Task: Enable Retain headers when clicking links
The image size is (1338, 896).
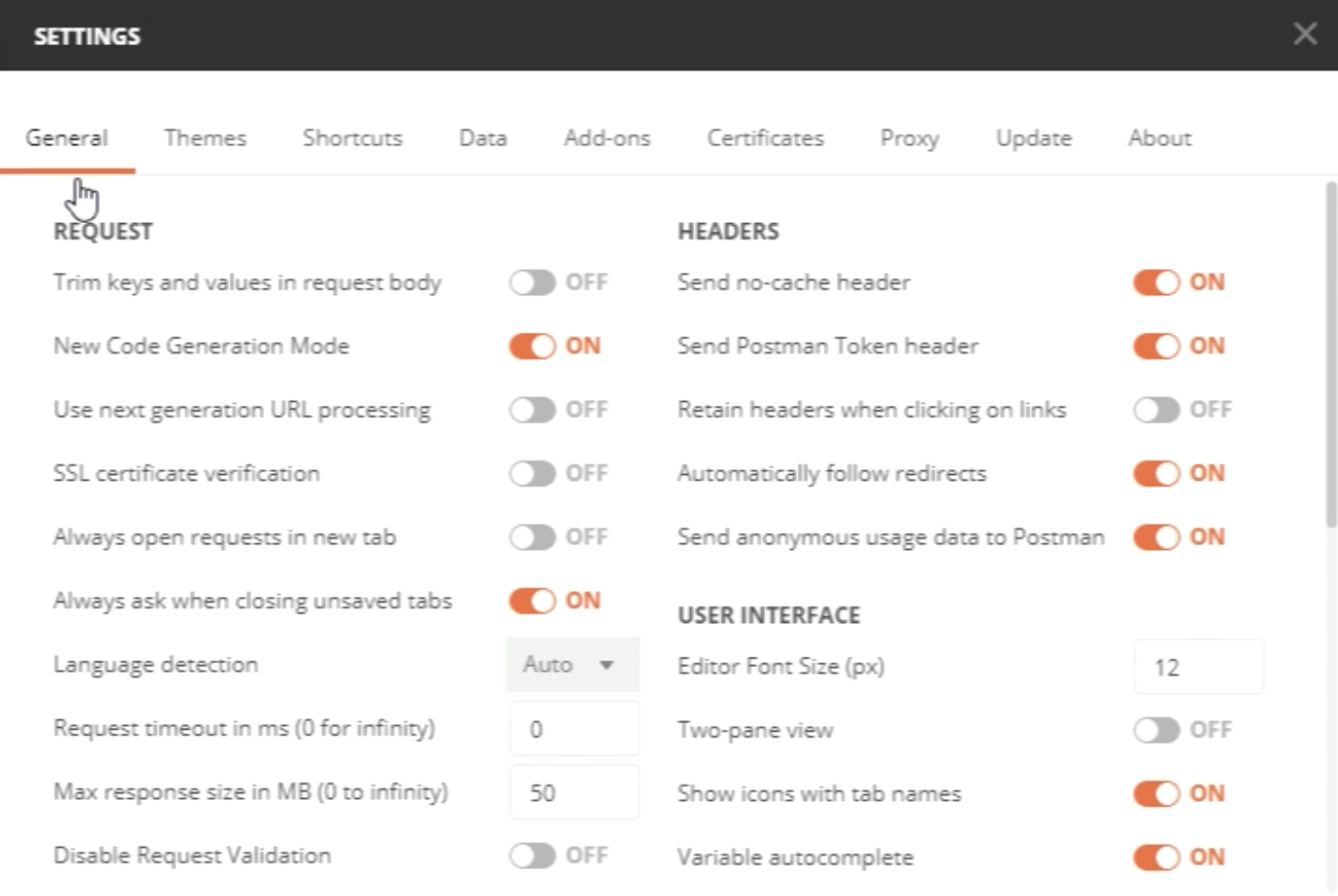Action: click(1156, 411)
